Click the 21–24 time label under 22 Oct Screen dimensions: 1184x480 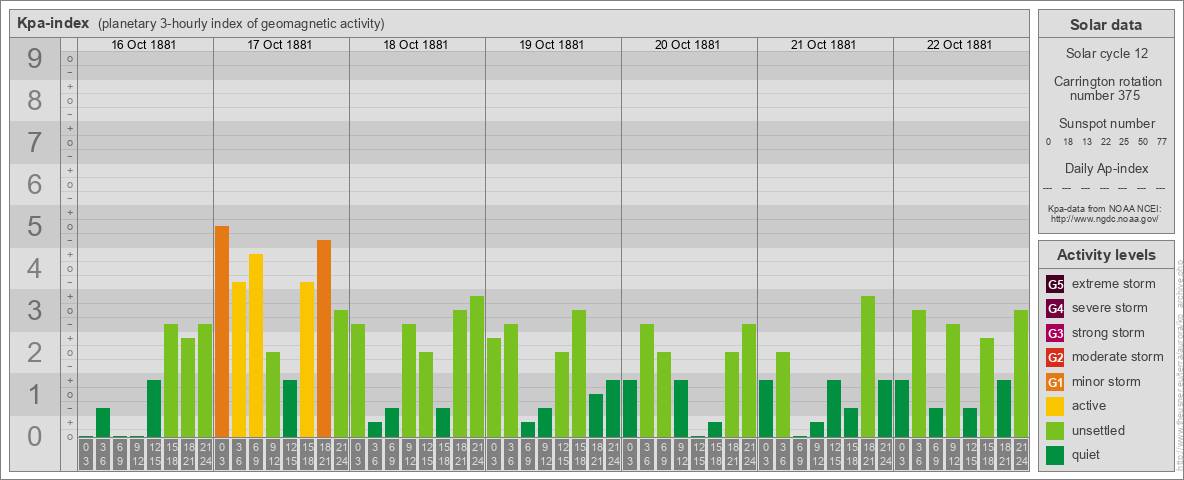click(x=1020, y=454)
